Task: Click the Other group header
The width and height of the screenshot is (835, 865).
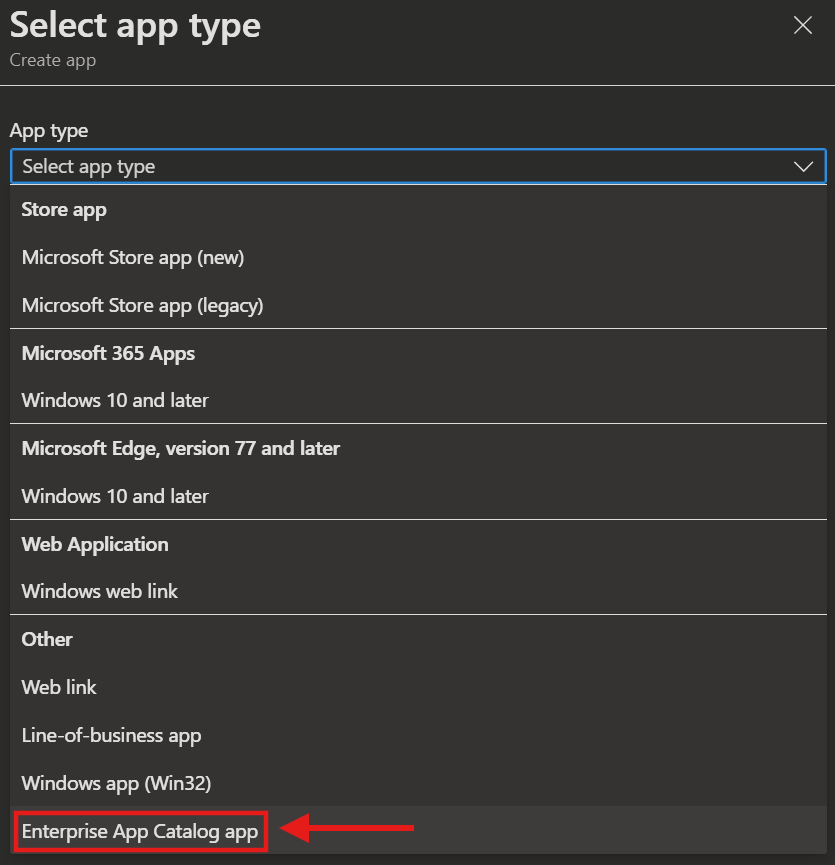Action: click(47, 639)
